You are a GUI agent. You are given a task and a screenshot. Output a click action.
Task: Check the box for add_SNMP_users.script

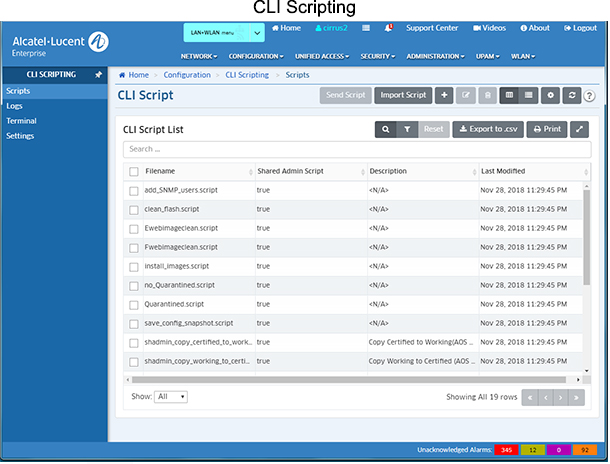(x=134, y=190)
